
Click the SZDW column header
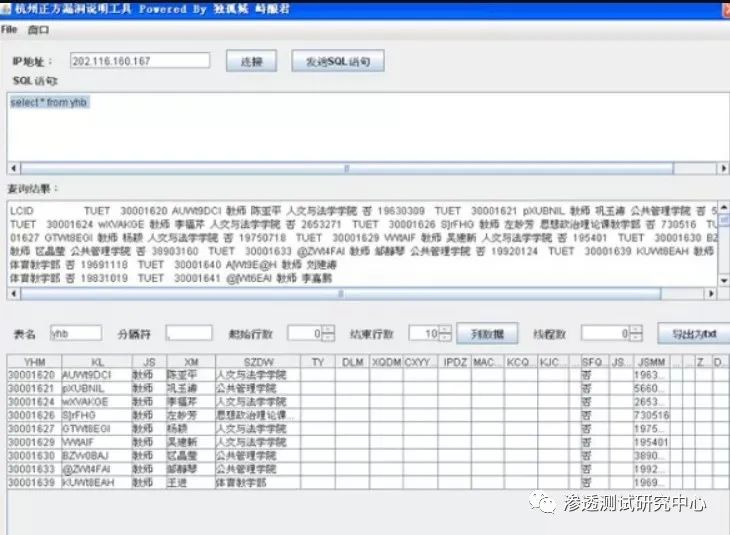tap(258, 362)
